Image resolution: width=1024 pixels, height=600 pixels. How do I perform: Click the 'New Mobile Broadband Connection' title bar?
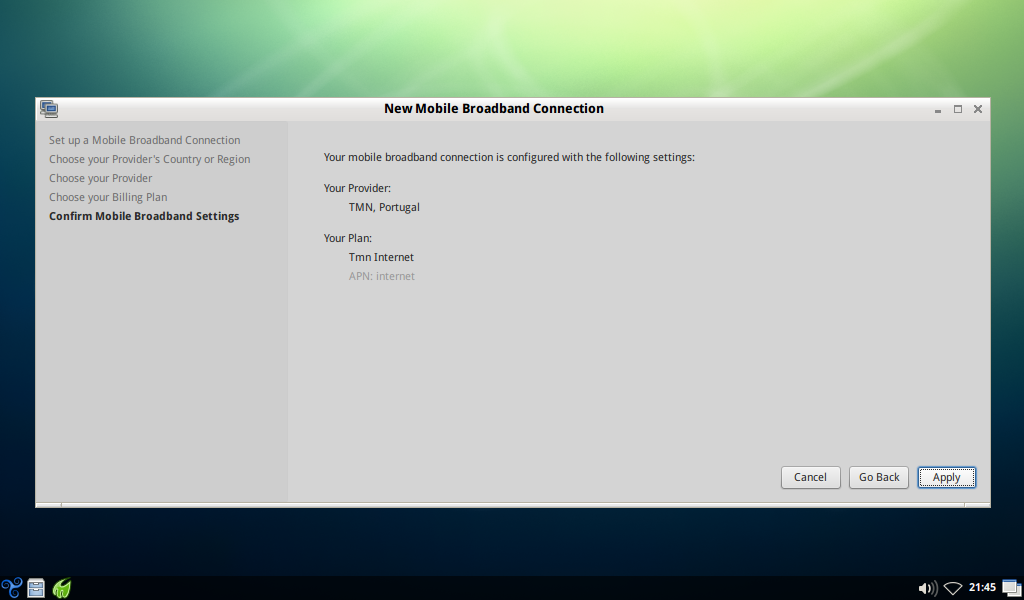pyautogui.click(x=494, y=109)
